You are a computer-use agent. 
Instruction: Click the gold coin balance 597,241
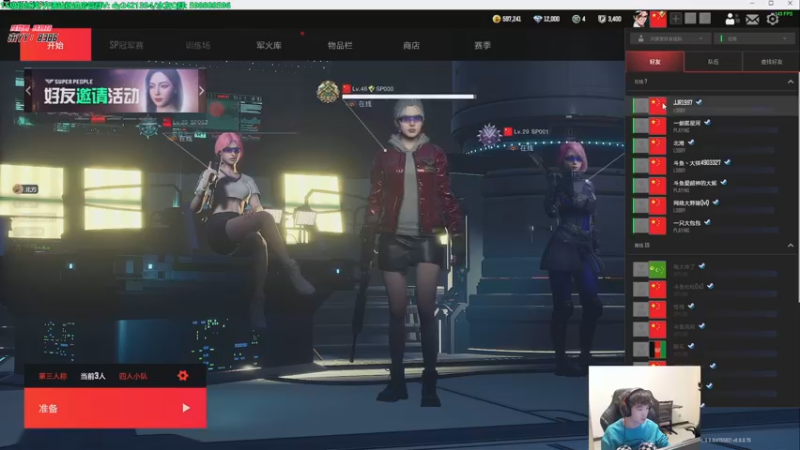pos(507,19)
